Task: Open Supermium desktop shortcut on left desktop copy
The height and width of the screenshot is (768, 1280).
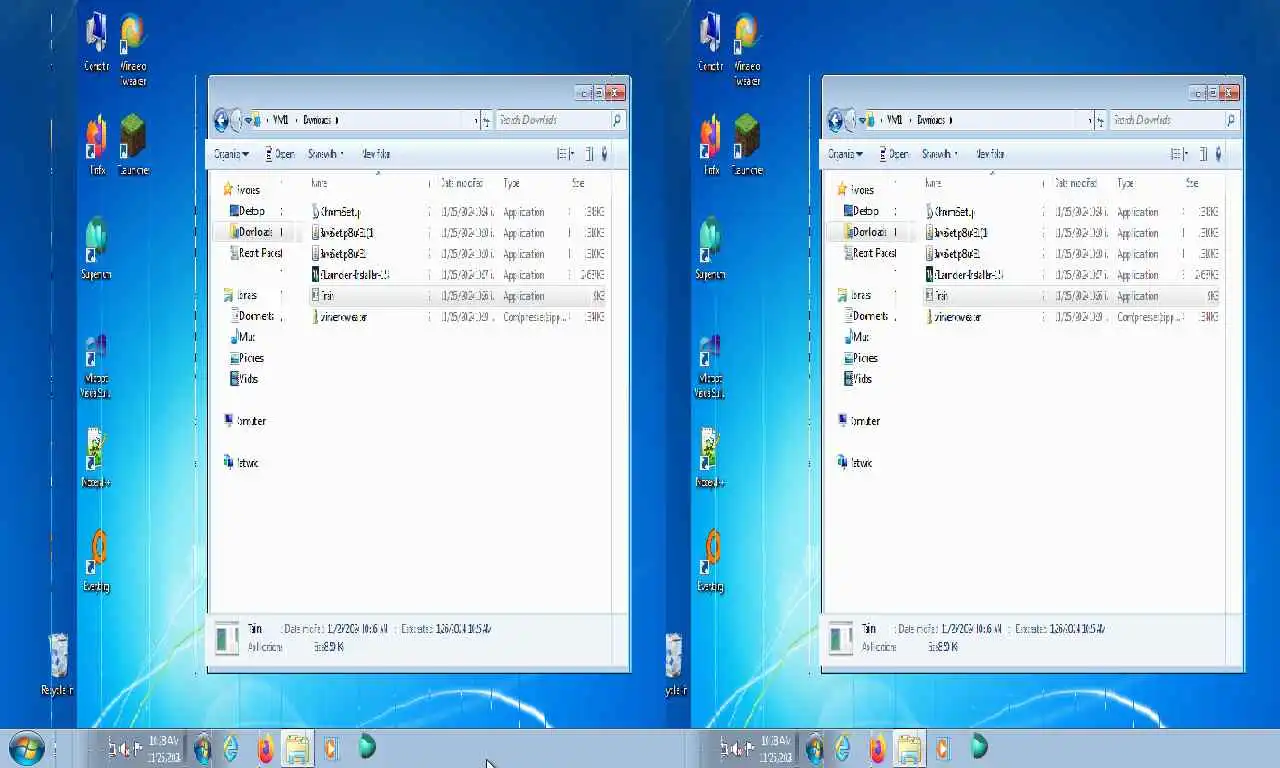Action: pos(96,248)
